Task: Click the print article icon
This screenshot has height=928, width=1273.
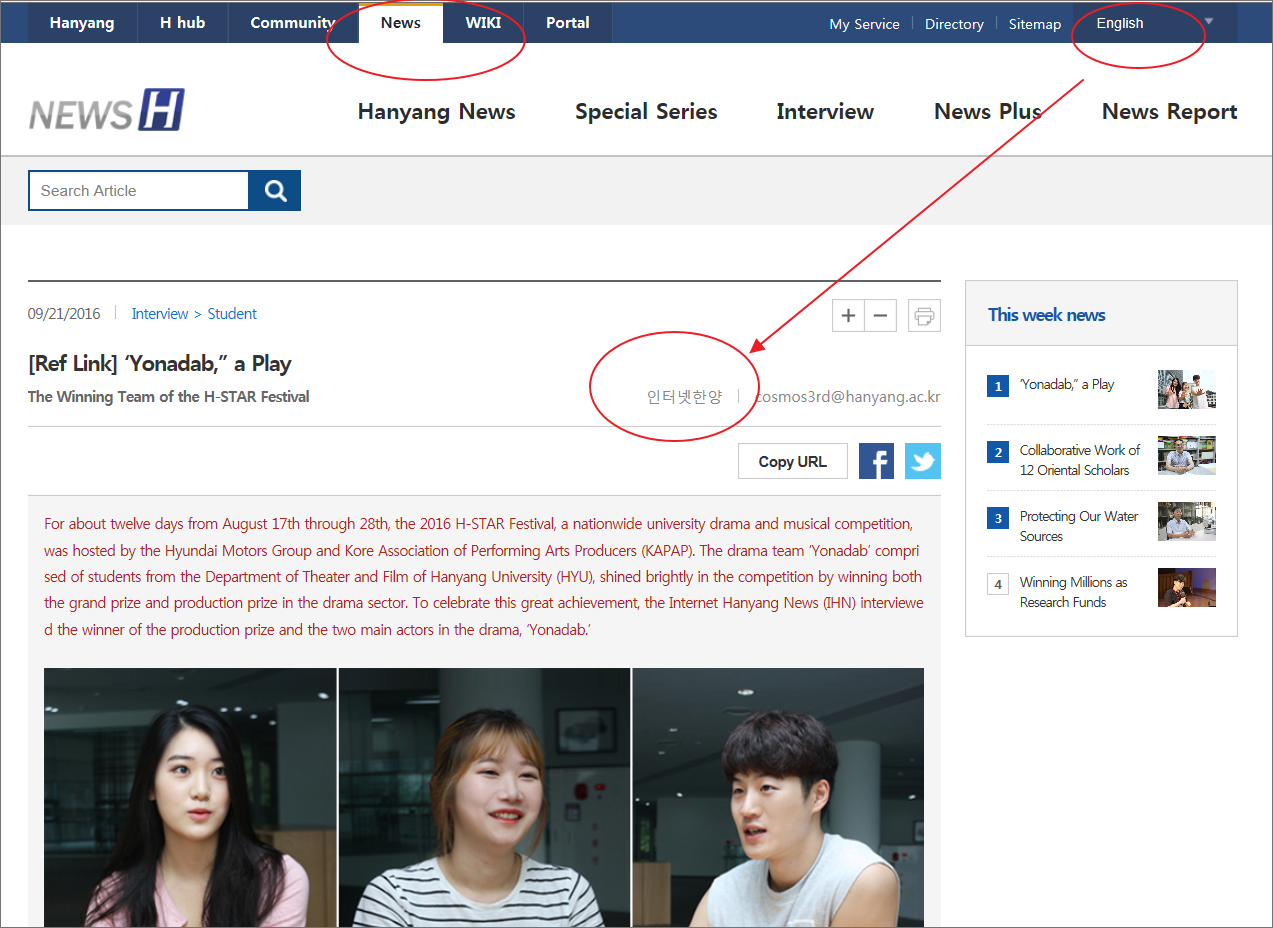Action: point(924,316)
